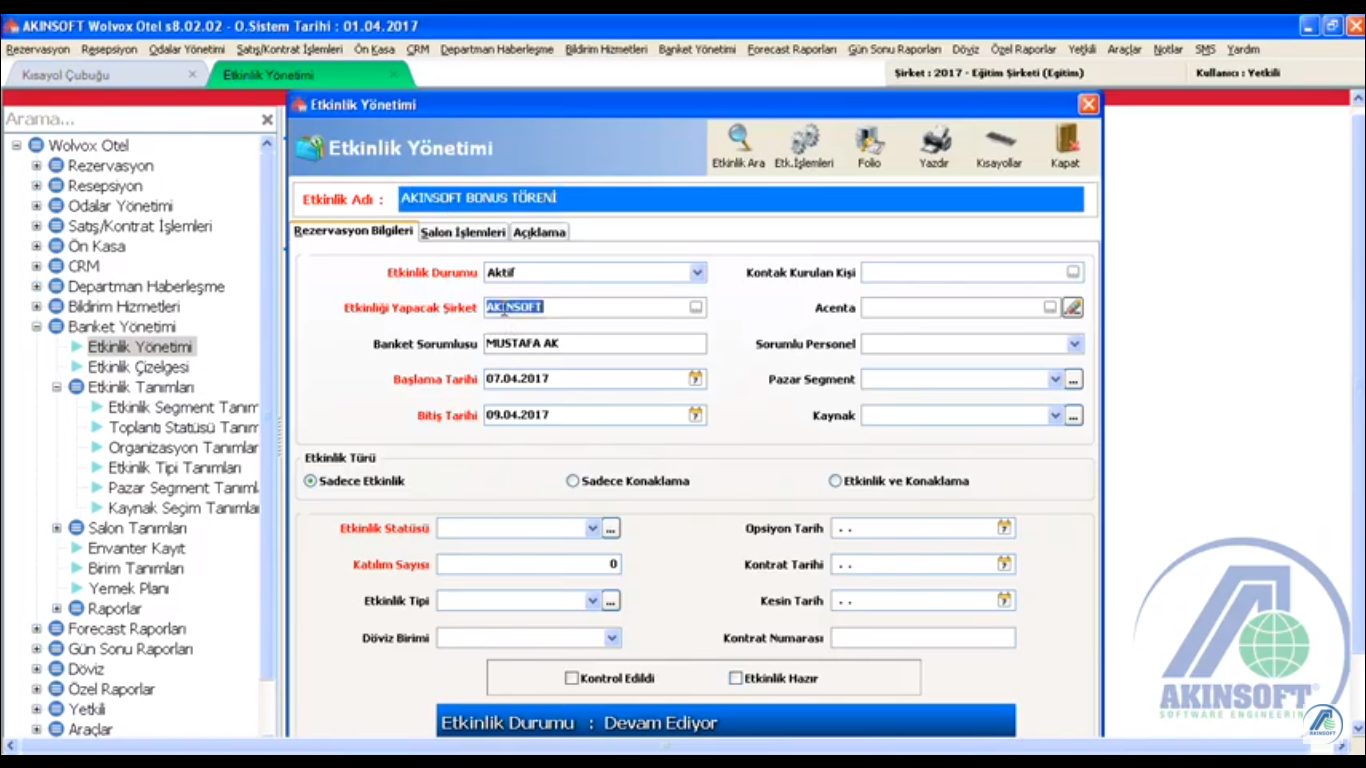Viewport: 1366px width, 768px height.
Task: Select Birim Tanımları in the tree
Action: [x=136, y=568]
